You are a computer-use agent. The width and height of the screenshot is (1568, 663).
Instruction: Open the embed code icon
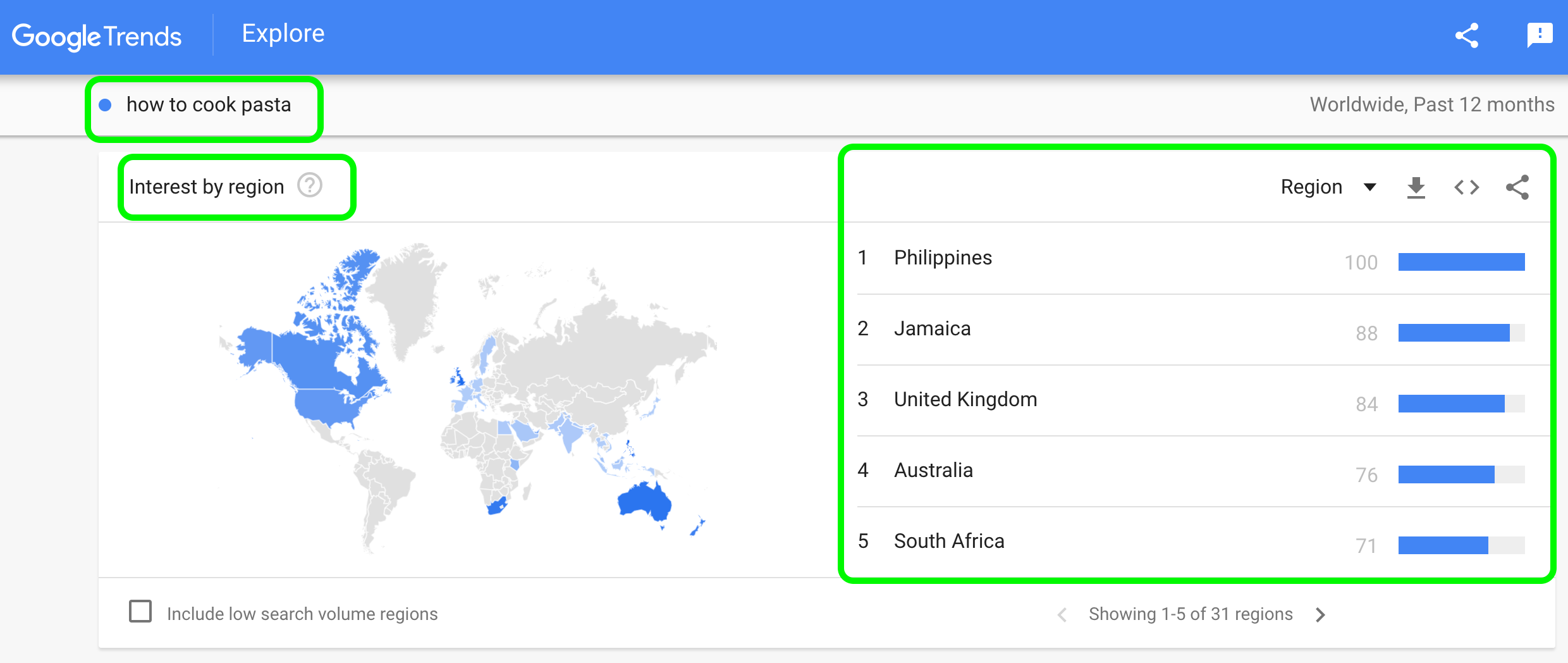point(1467,187)
